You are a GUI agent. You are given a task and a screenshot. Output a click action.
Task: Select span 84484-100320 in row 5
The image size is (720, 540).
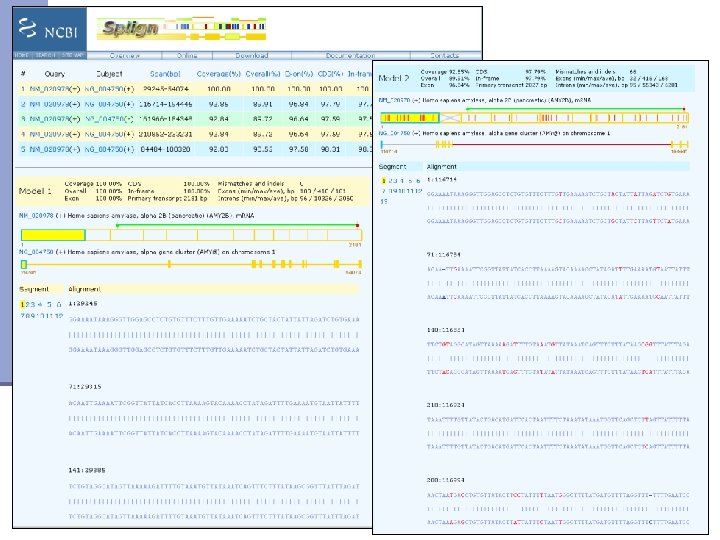165,149
